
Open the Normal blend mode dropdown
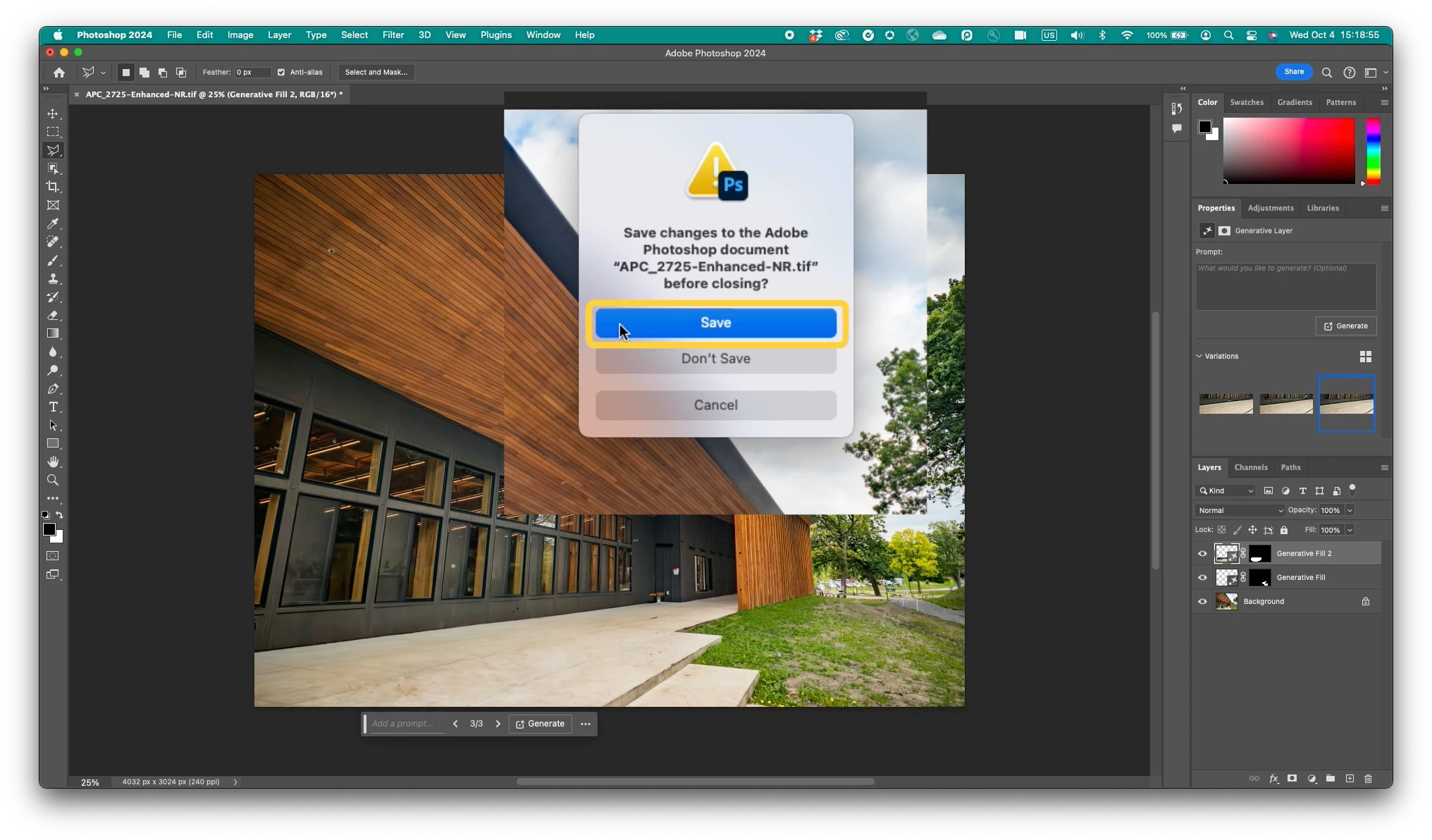coord(1240,510)
